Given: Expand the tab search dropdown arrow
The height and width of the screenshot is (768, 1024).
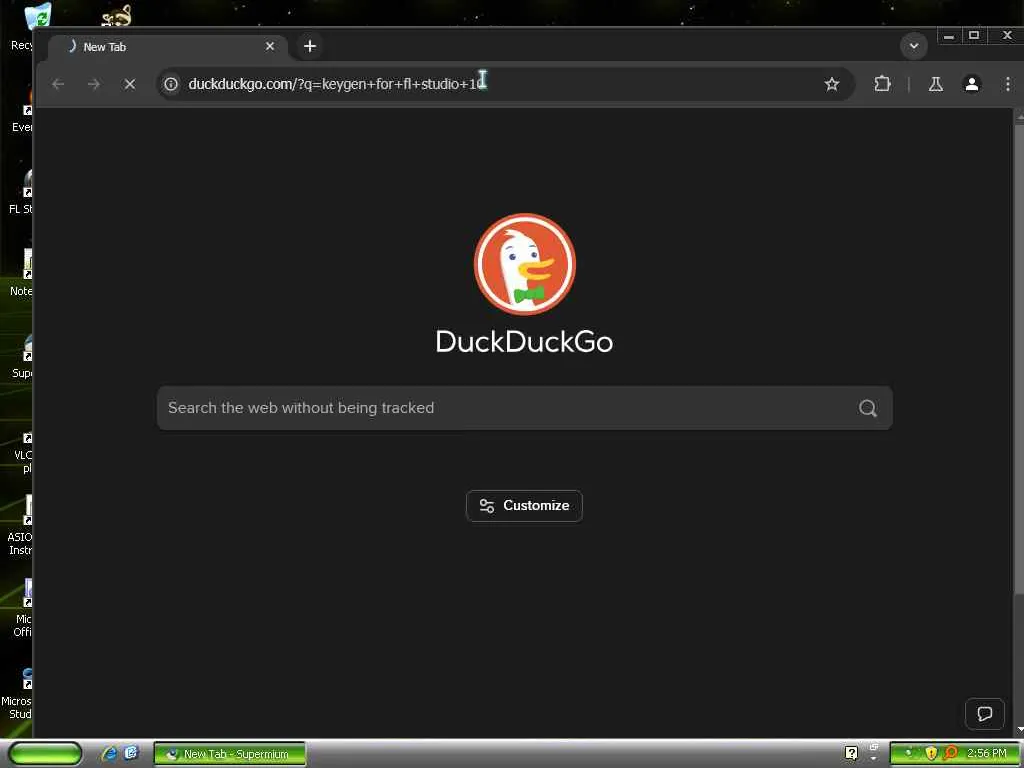Looking at the screenshot, I should tap(914, 46).
